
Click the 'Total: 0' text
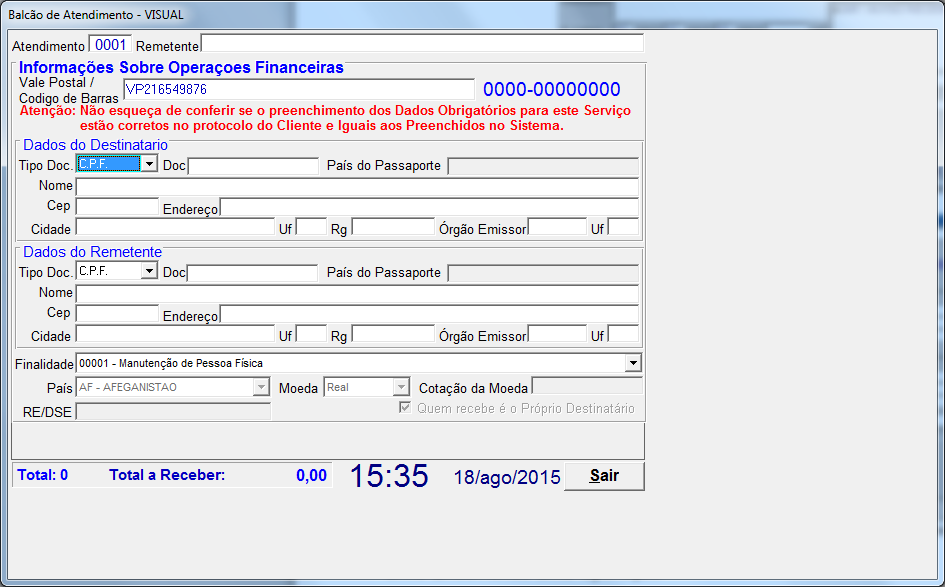[x=43, y=475]
